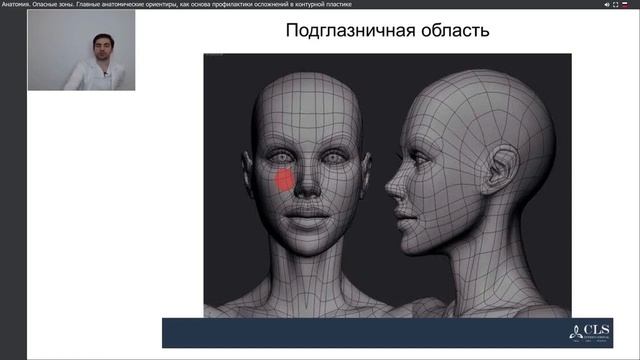The image size is (640, 360).
Task: Click the slide title 'Подглазничная область'
Action: (387, 30)
